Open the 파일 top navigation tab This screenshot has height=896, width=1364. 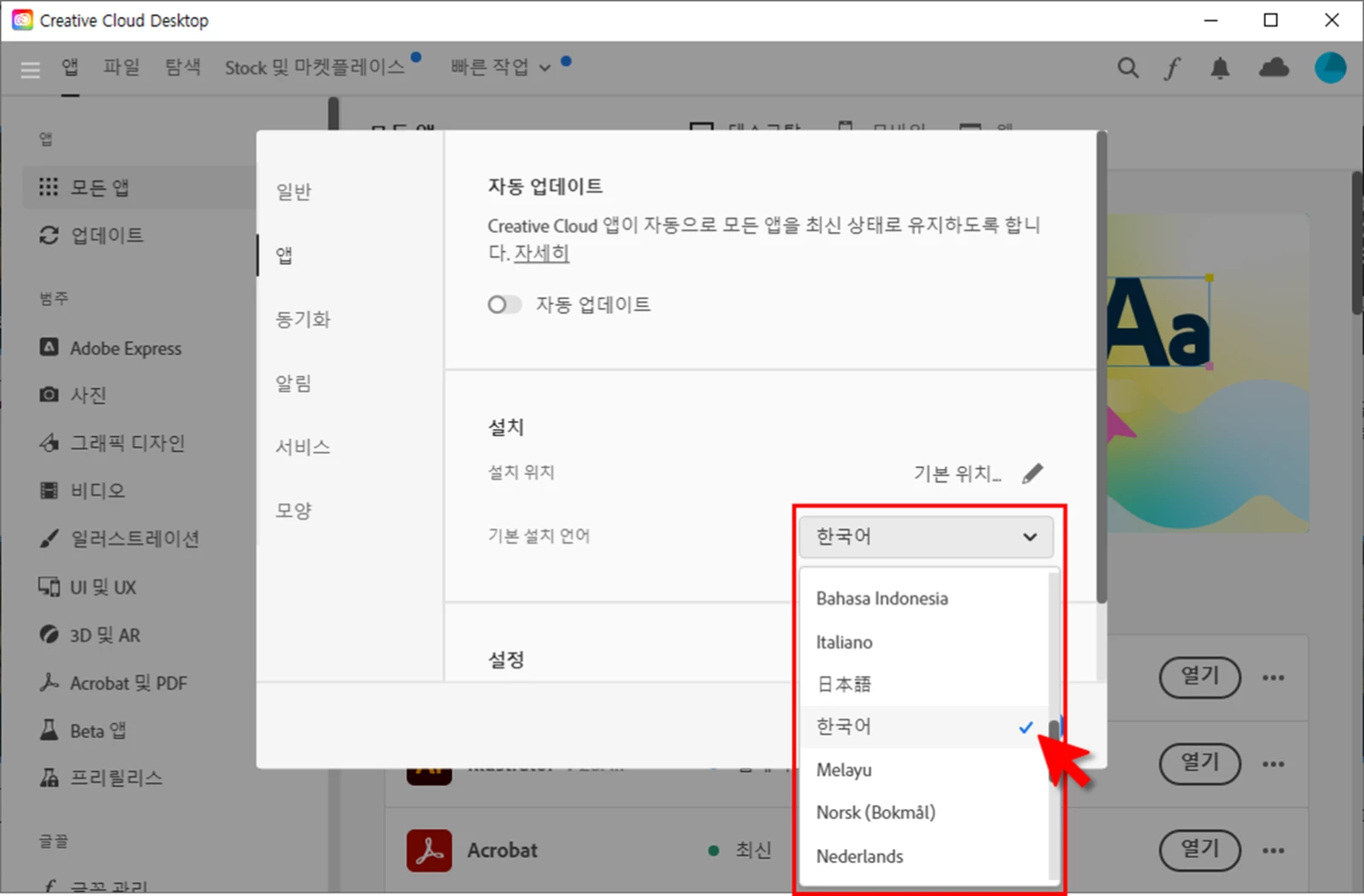[x=122, y=67]
